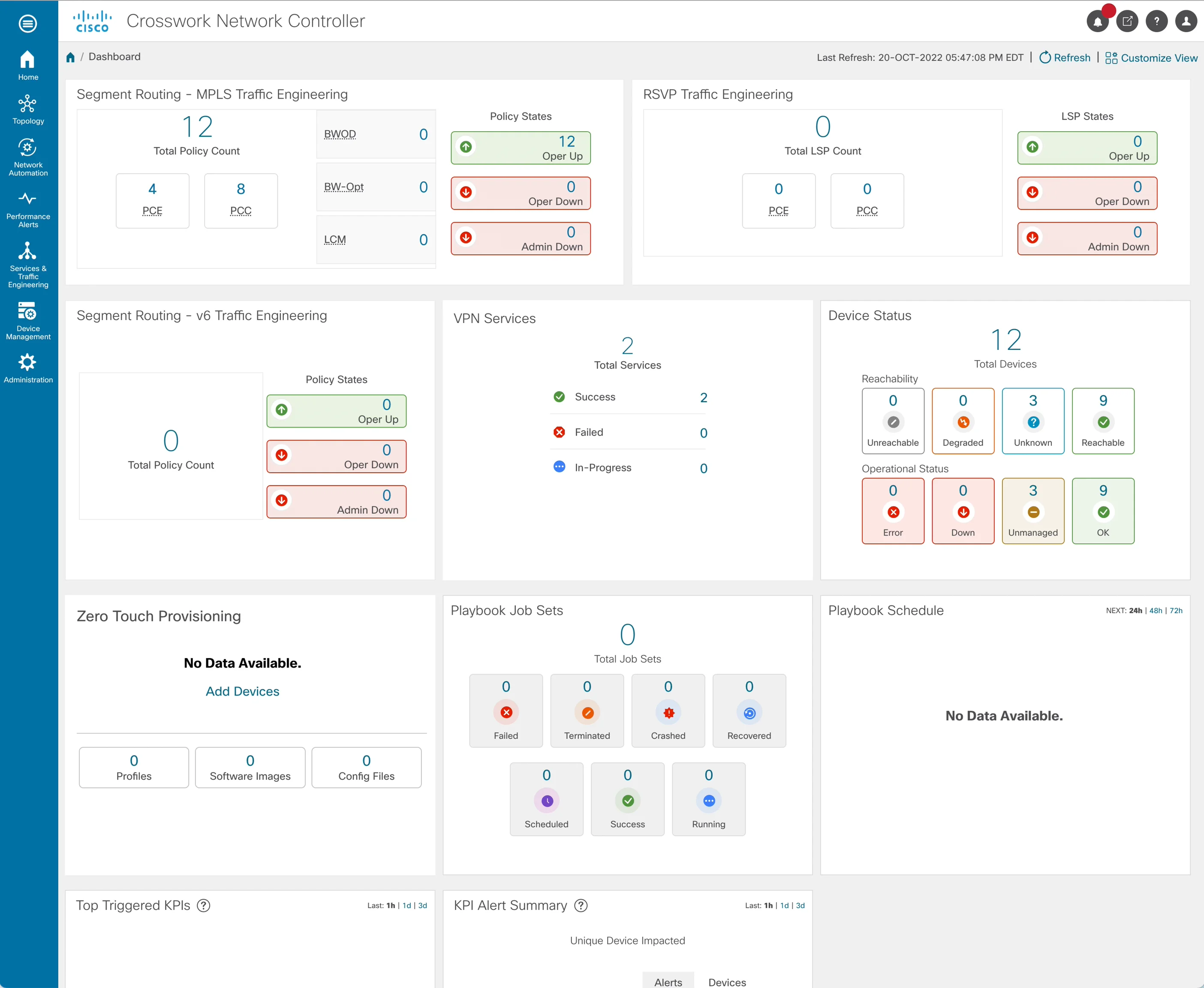Click the PCE count tile in SR-MPLS

153,201
